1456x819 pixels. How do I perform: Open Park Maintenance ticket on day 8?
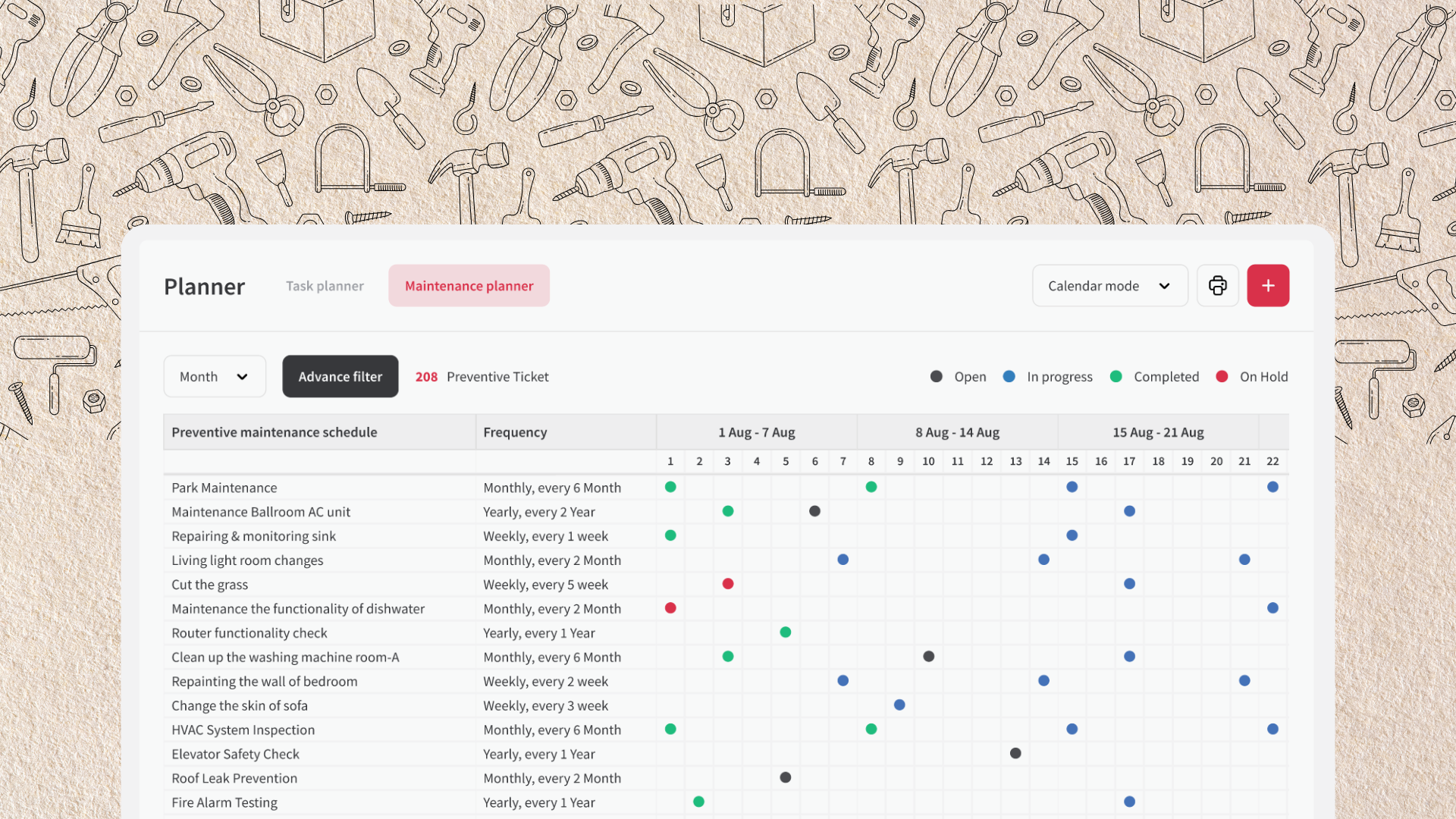click(x=871, y=487)
